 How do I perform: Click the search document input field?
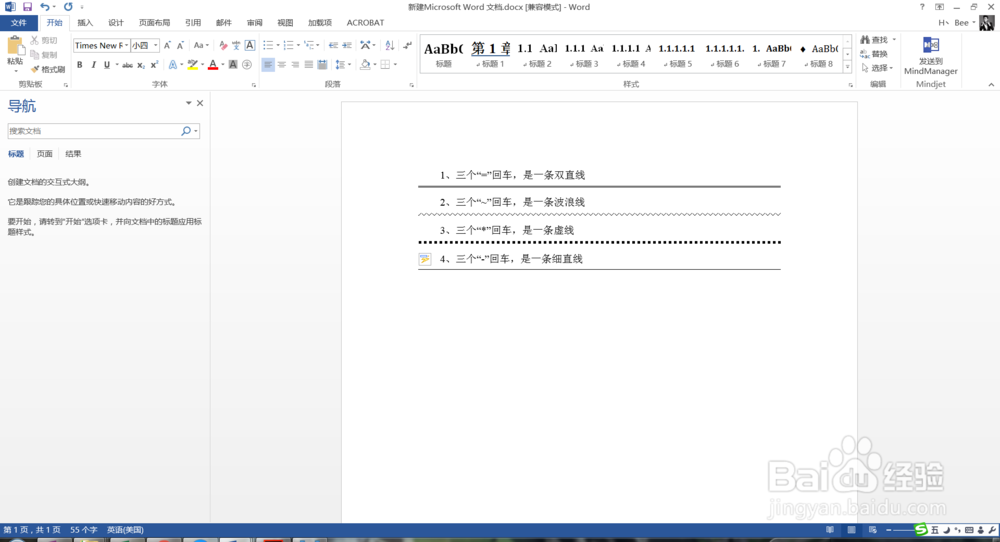point(94,131)
